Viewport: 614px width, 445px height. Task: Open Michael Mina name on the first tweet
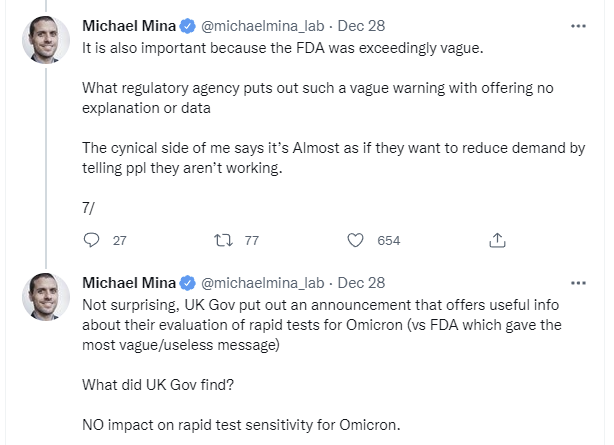pos(128,26)
